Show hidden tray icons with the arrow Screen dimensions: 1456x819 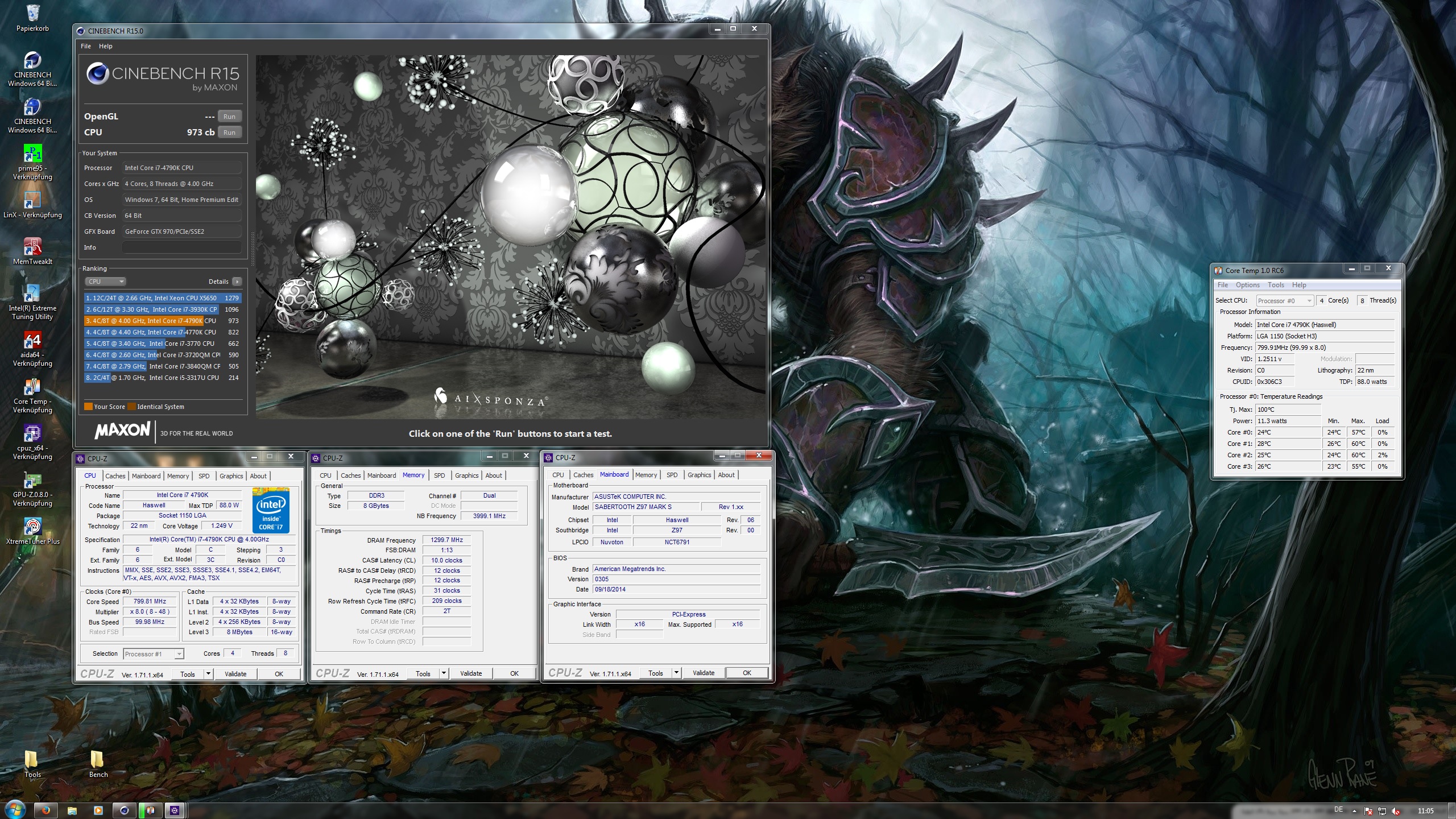click(x=1354, y=811)
